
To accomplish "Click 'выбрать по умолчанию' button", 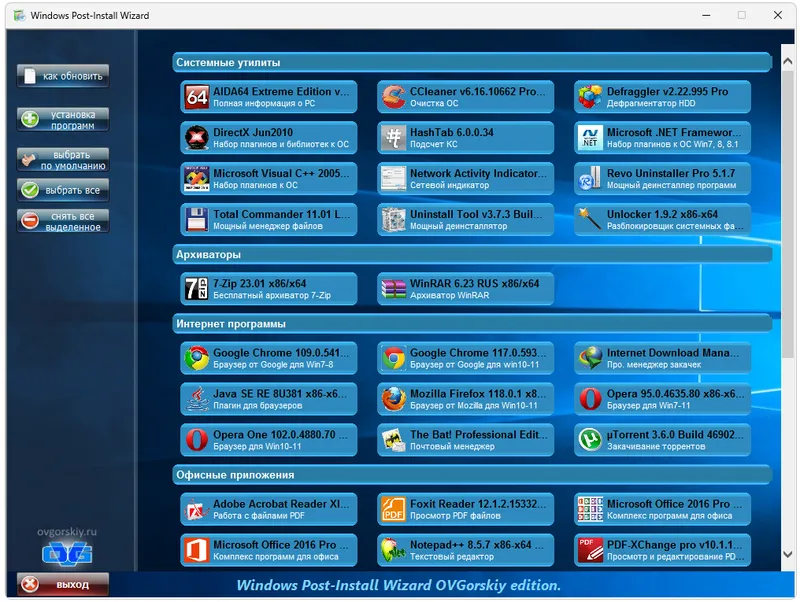I will pyautogui.click(x=63, y=160).
